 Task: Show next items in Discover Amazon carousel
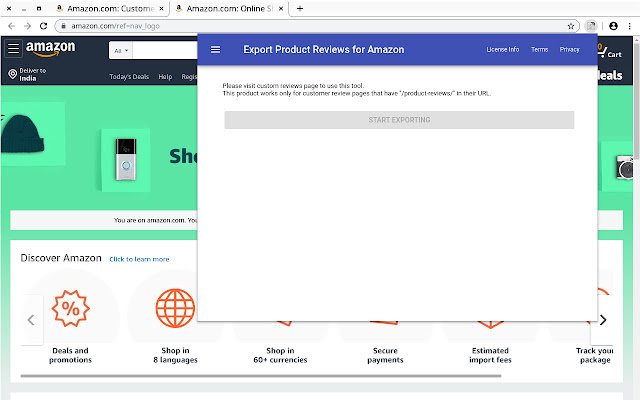point(603,320)
